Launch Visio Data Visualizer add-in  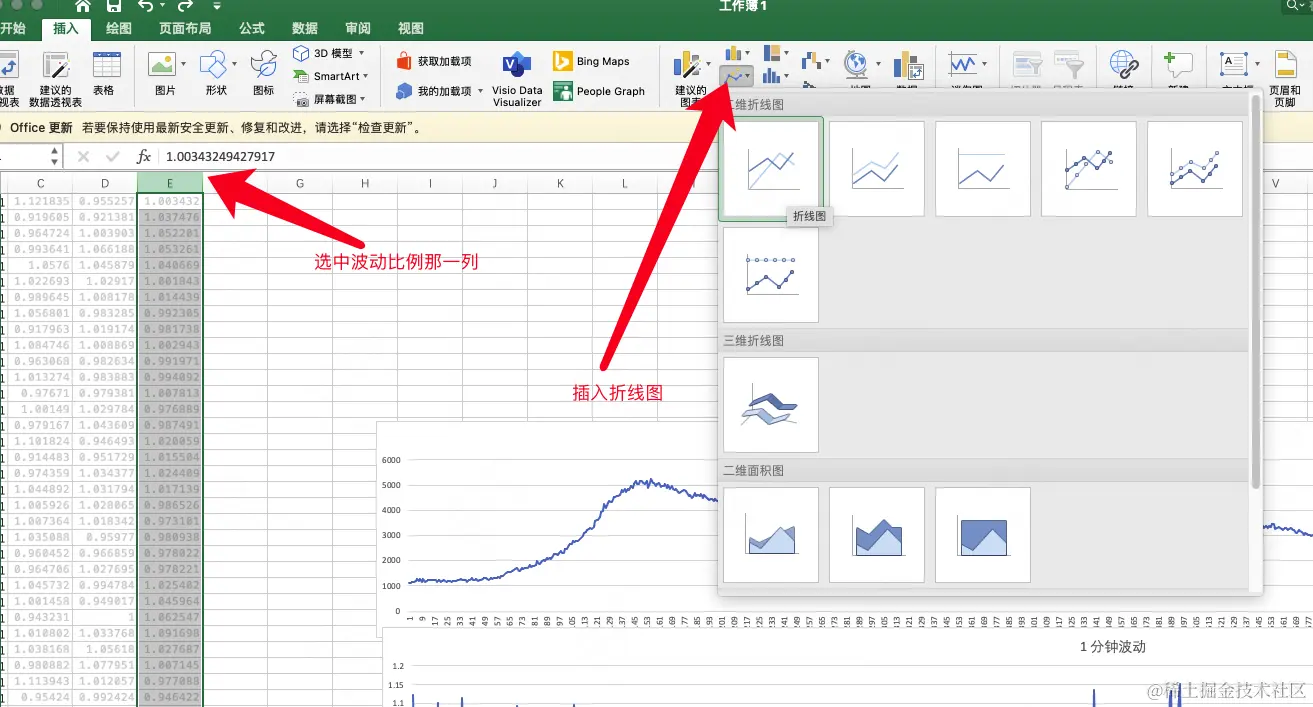[x=517, y=79]
